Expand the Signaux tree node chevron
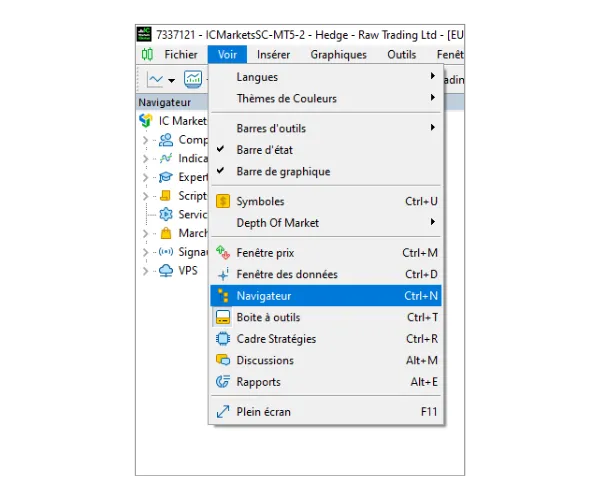Viewport: 600px width, 500px height. 145,252
